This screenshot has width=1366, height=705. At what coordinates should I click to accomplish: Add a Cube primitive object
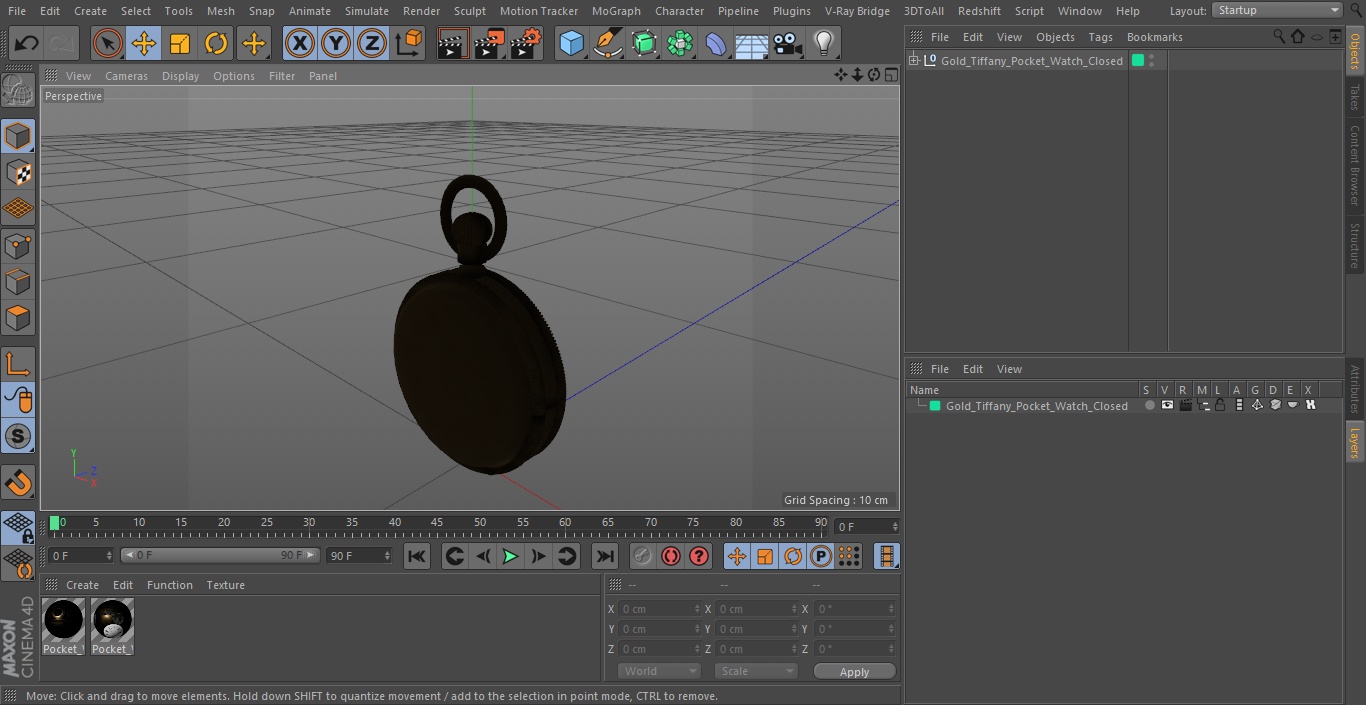point(571,44)
